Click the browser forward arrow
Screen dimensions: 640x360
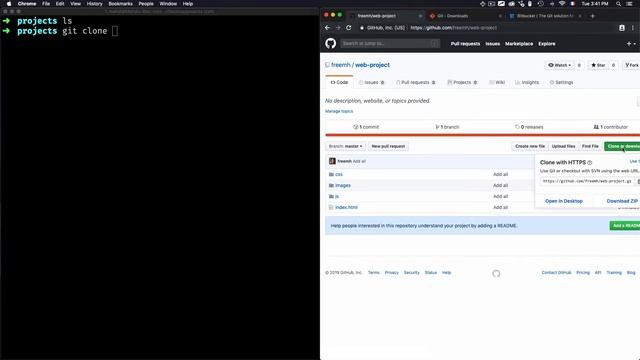tap(338, 28)
